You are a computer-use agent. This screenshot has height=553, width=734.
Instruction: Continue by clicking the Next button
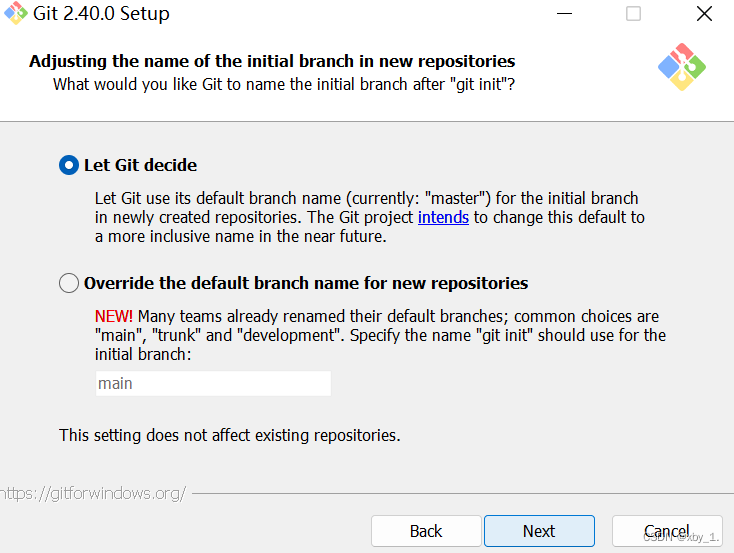coord(539,531)
